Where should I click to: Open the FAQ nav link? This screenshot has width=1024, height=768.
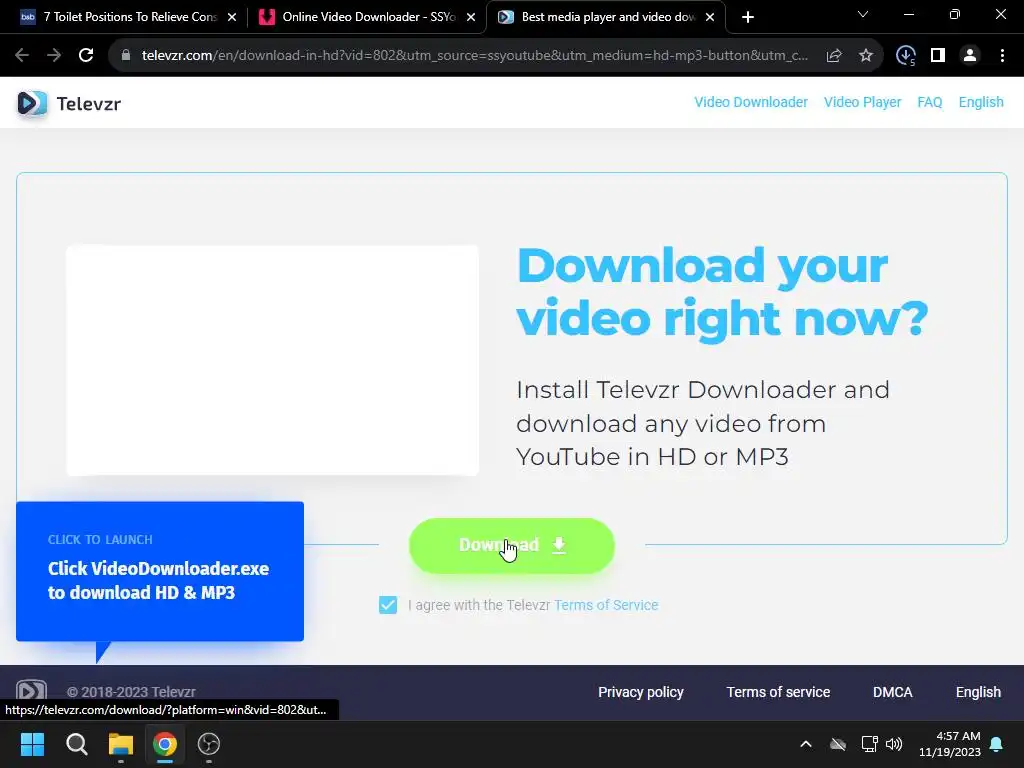pyautogui.click(x=929, y=103)
